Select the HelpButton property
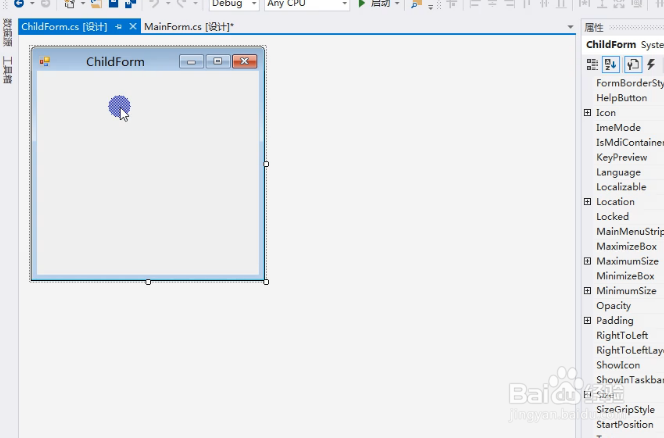This screenshot has height=438, width=664. [621, 98]
